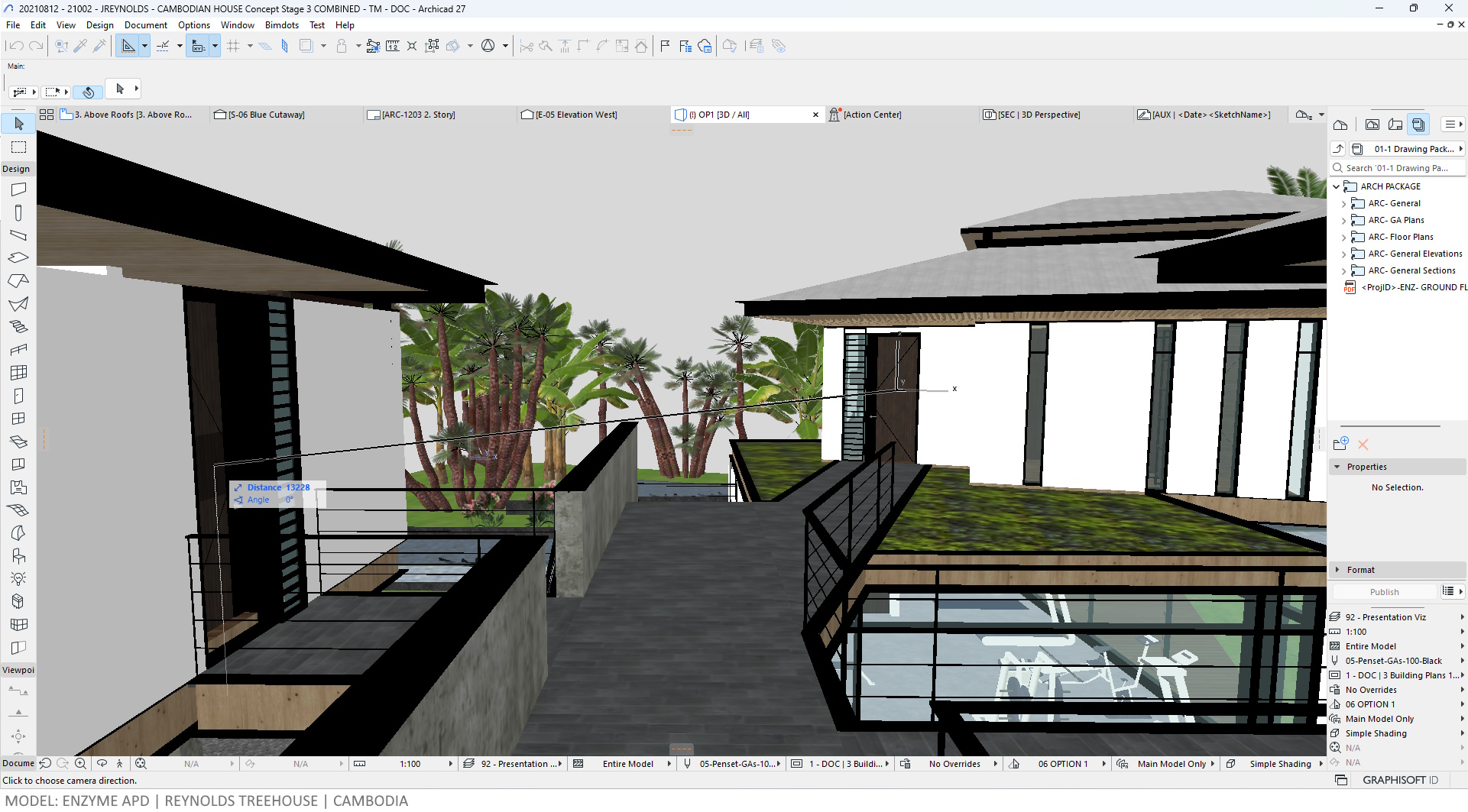Collapse the ARCH PACKAGE tree node
Image resolution: width=1468 pixels, height=812 pixels.
point(1337,186)
